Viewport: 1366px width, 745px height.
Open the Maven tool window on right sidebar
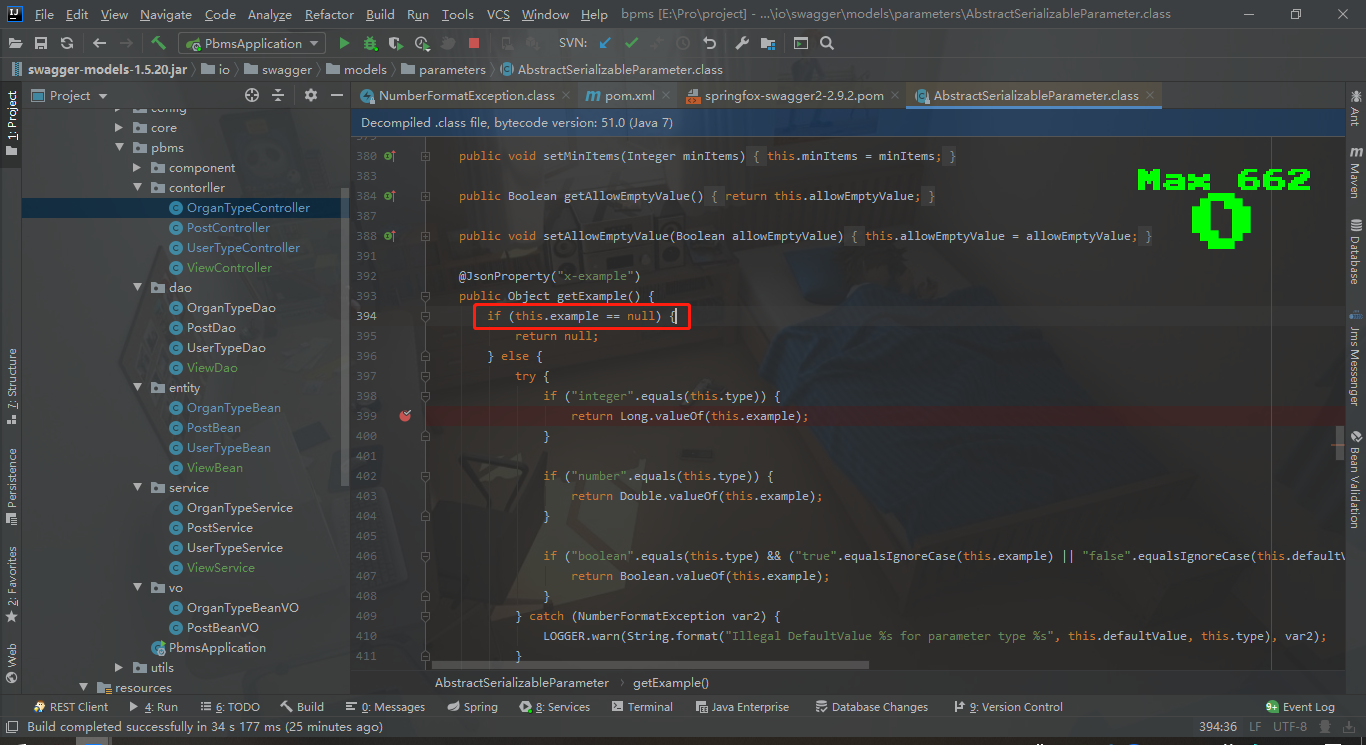[1355, 173]
